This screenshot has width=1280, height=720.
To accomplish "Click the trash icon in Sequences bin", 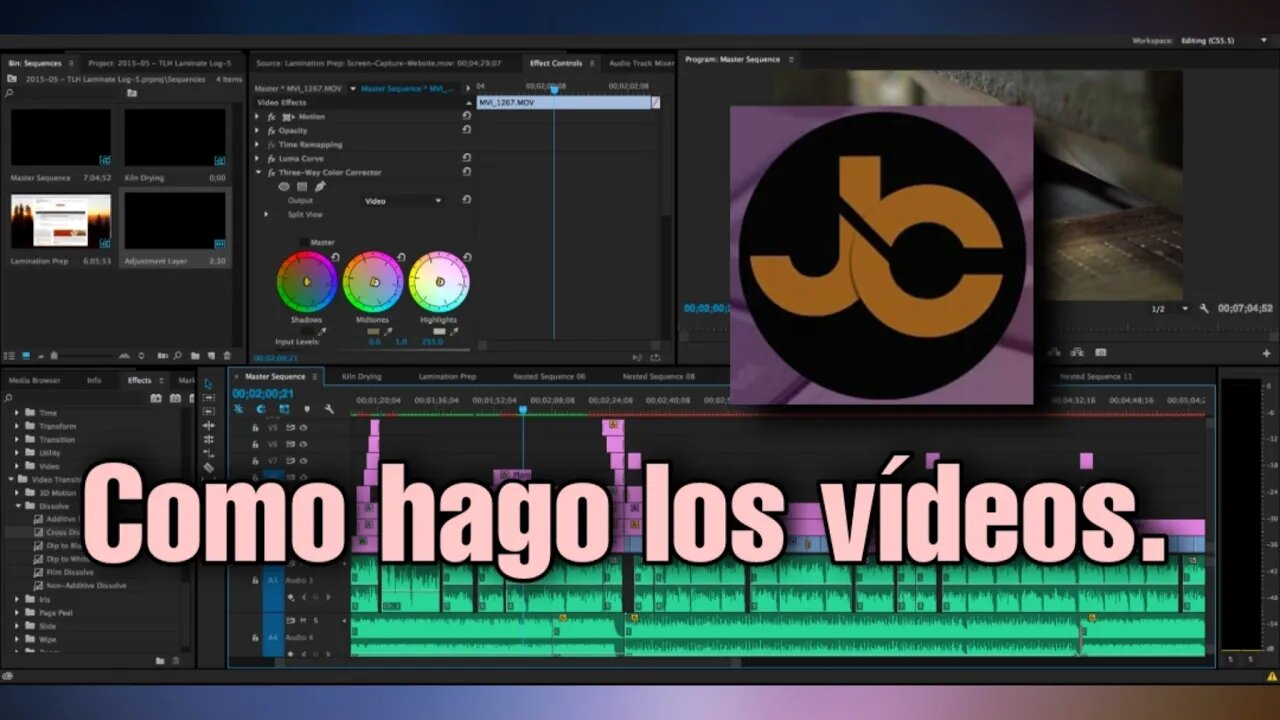I will point(227,356).
